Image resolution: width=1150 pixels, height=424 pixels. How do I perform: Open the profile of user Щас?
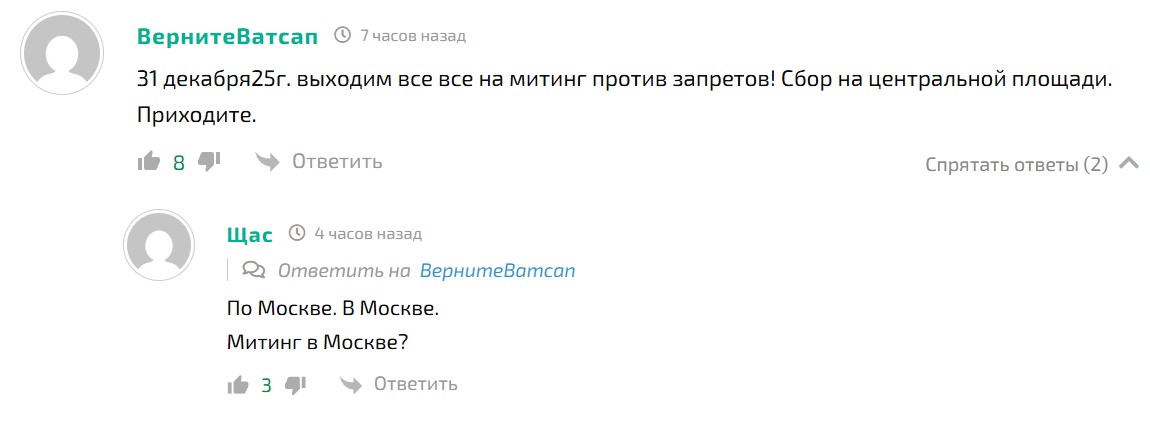(x=250, y=234)
